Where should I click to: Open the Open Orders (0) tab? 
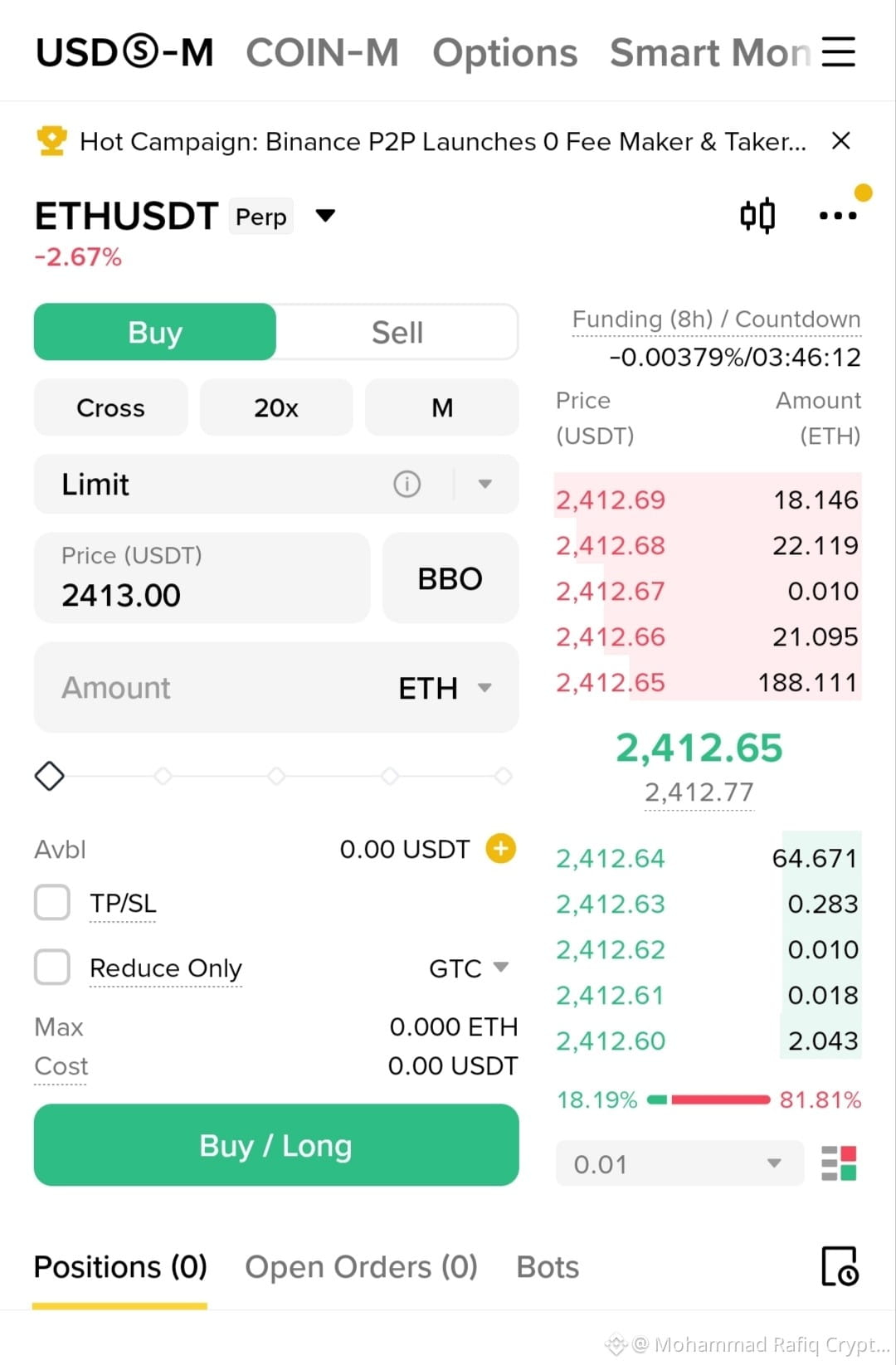tap(361, 1267)
